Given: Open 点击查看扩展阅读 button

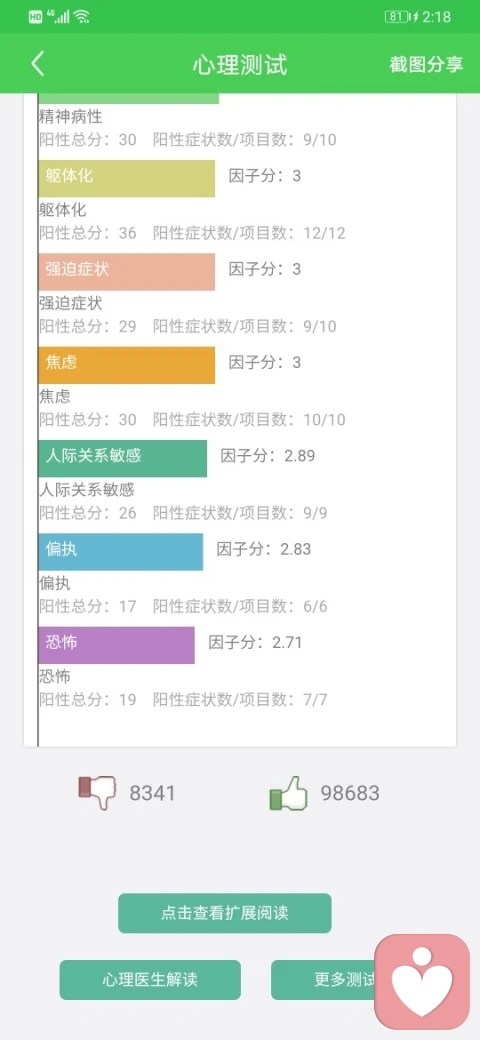Looking at the screenshot, I should pyautogui.click(x=225, y=913).
